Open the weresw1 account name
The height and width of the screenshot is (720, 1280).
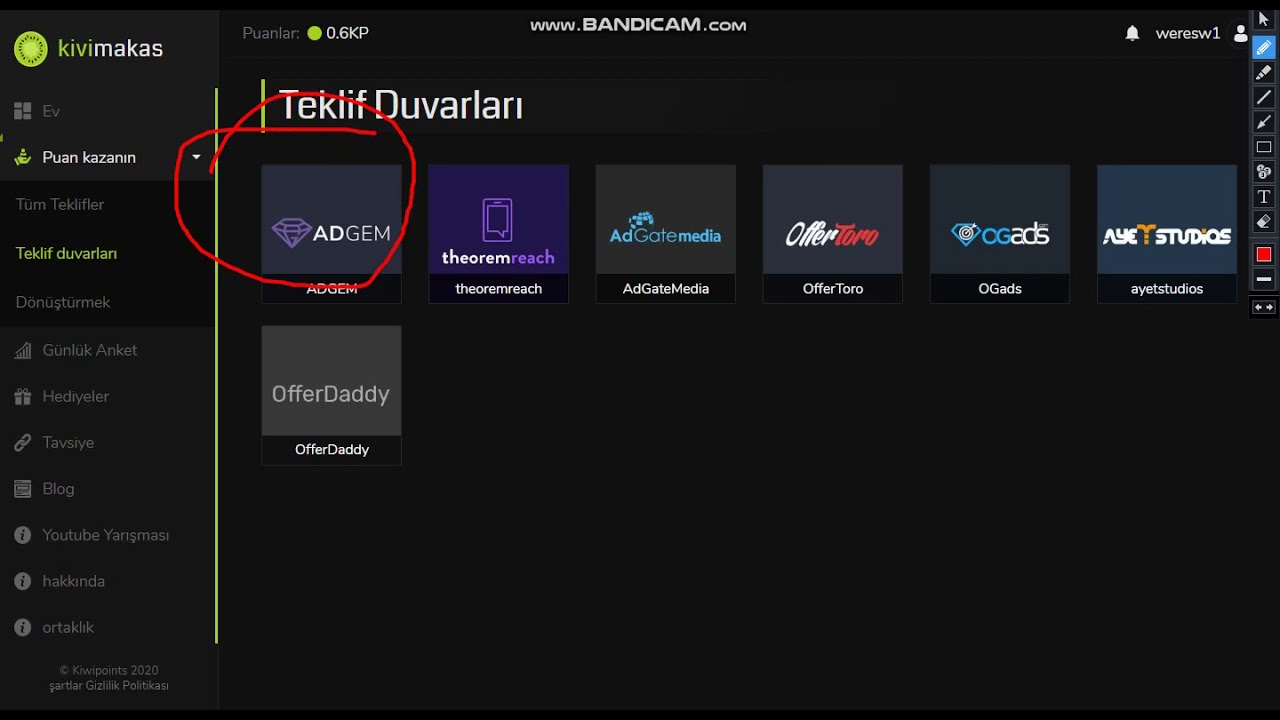(1188, 33)
